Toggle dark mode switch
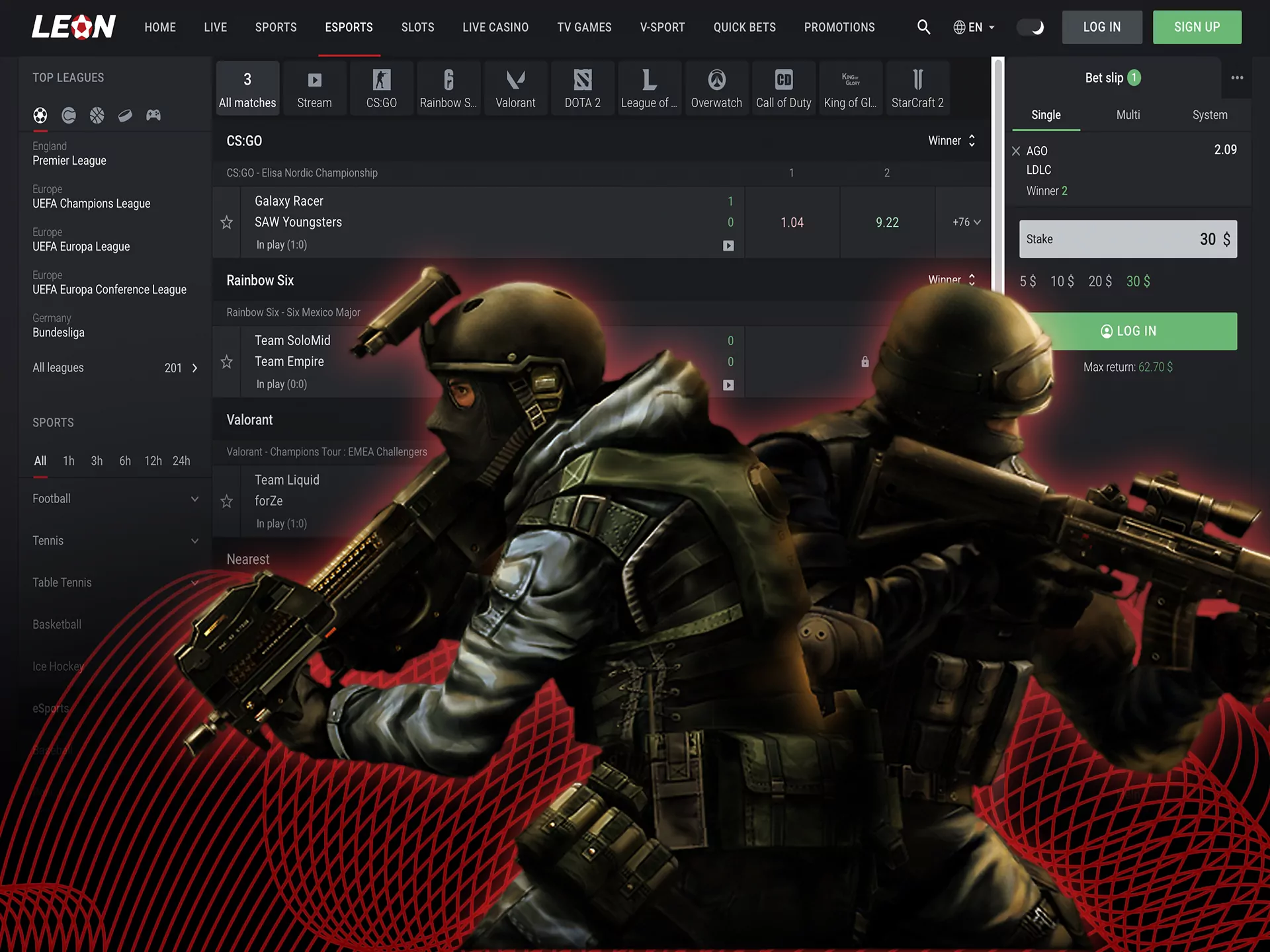Image resolution: width=1270 pixels, height=952 pixels. click(1031, 27)
